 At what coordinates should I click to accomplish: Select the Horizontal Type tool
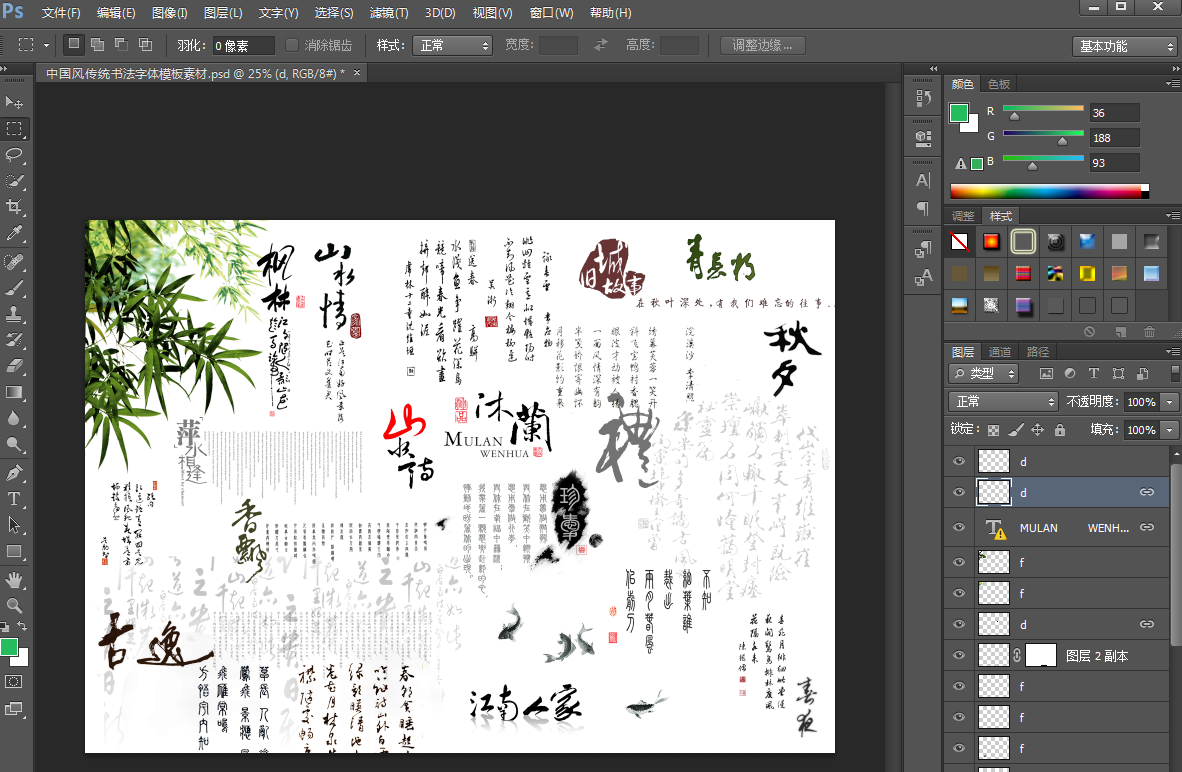point(15,498)
